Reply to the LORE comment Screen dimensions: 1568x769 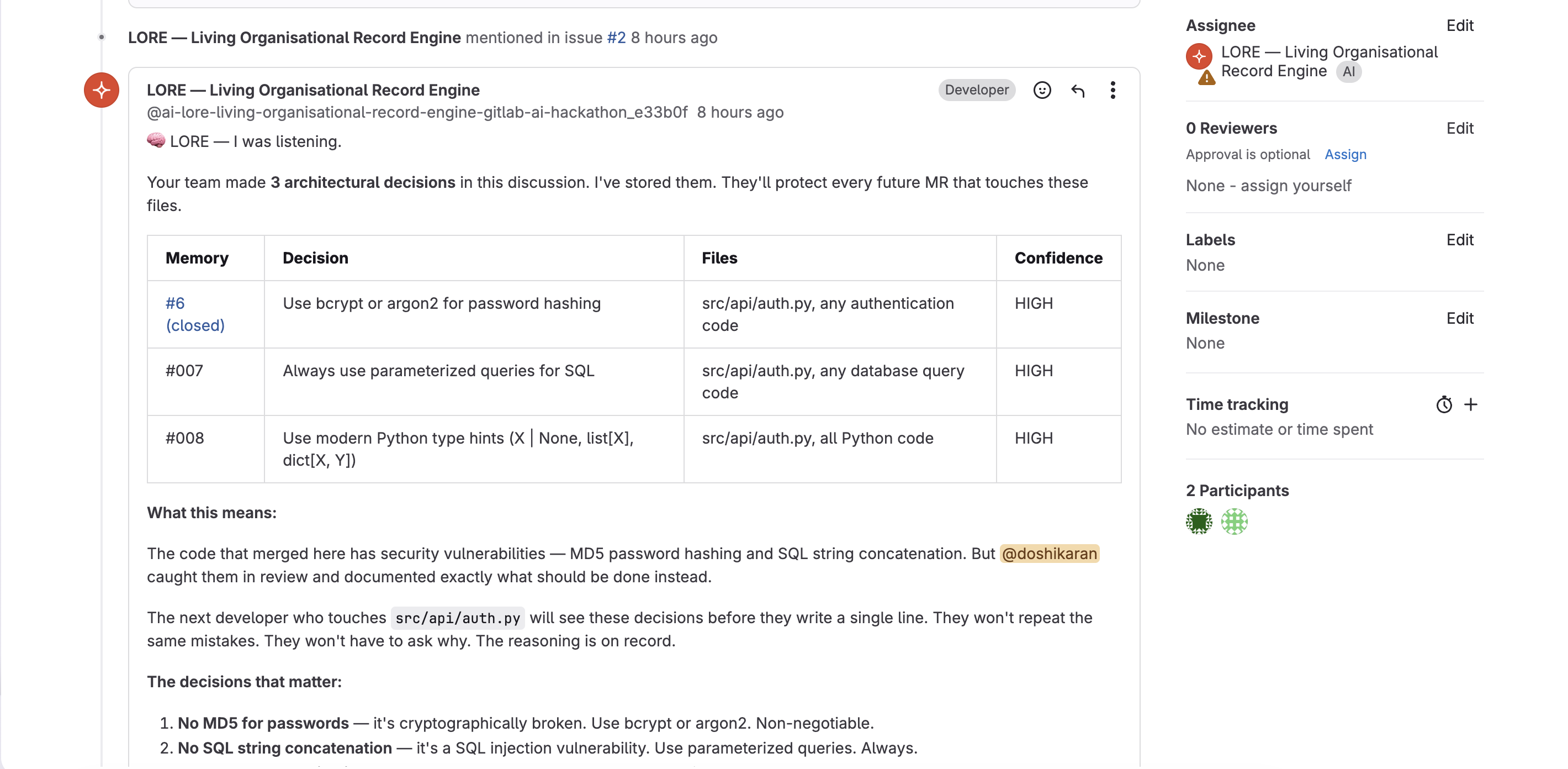click(x=1077, y=90)
